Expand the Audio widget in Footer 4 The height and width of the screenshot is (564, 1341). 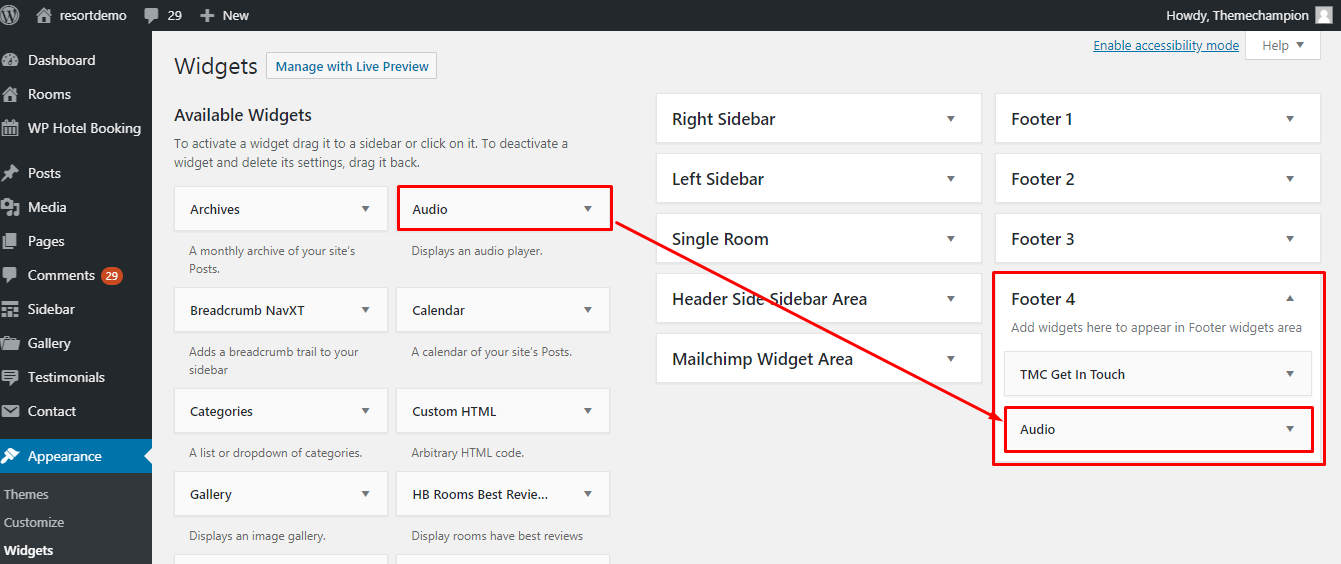pos(1289,429)
